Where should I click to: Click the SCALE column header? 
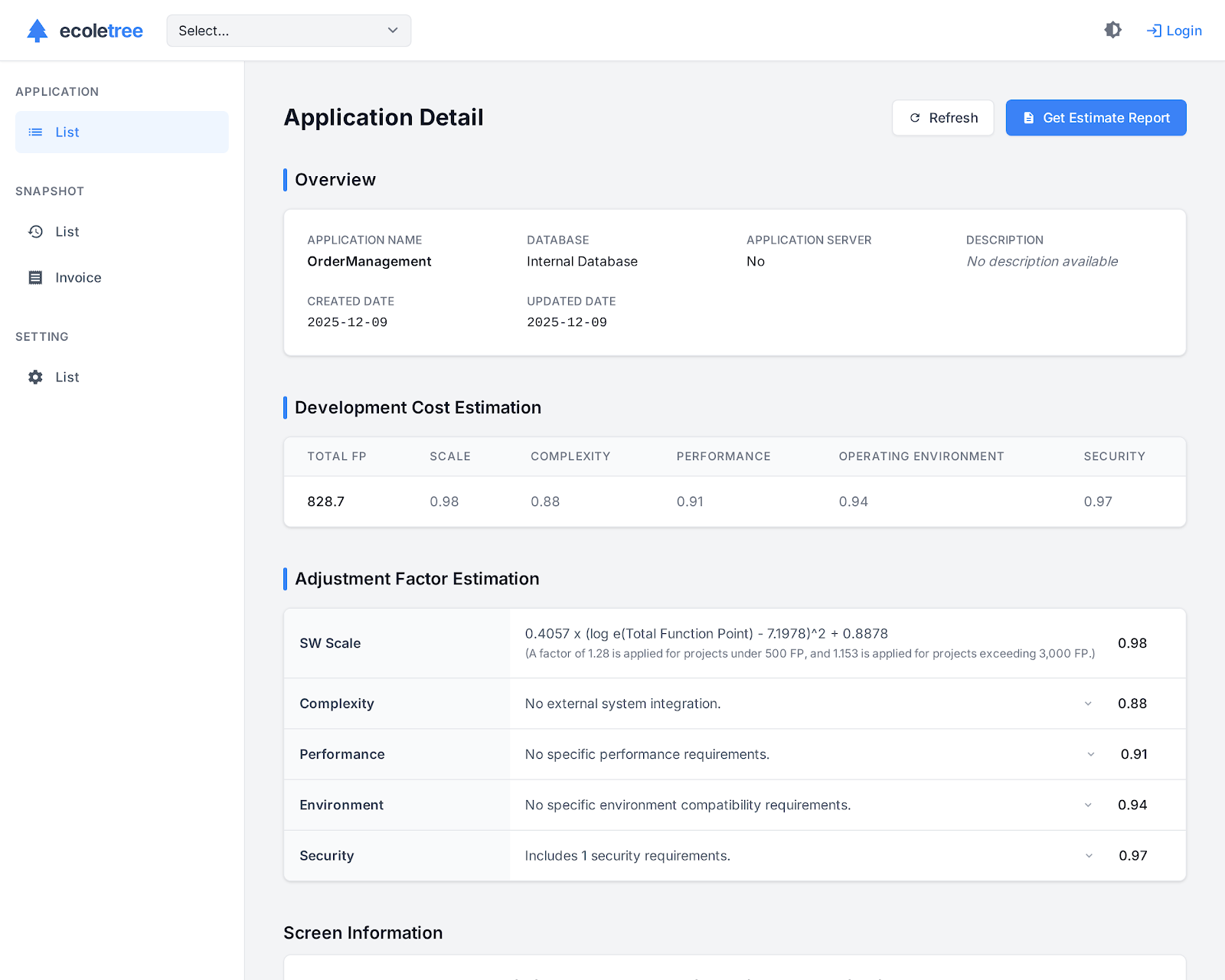pyautogui.click(x=449, y=456)
